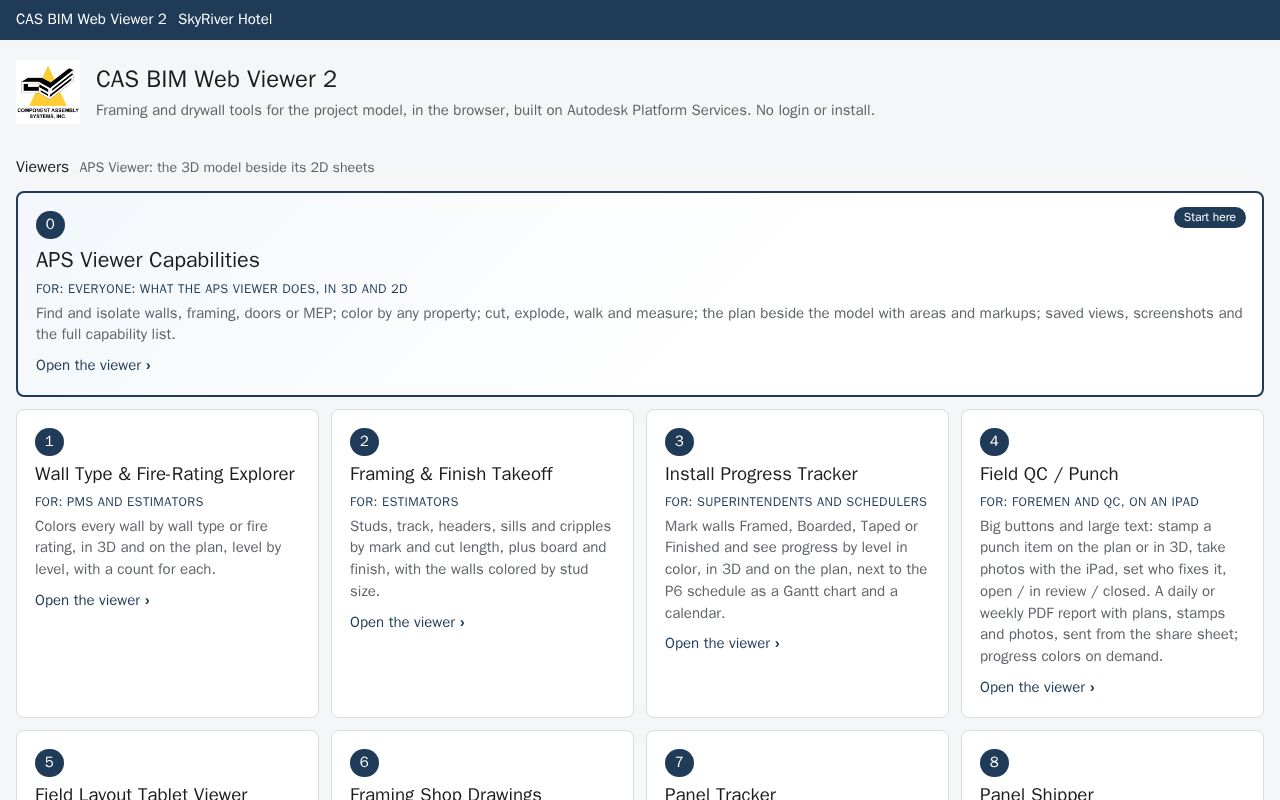Click the APS Viewer Capabilities title
This screenshot has height=800, width=1280.
tap(148, 260)
